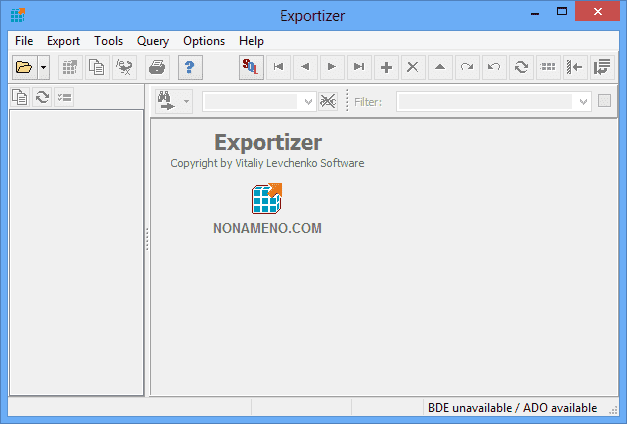Click the NONAMENO.COM logo text
The width and height of the screenshot is (627, 424).
point(267,228)
